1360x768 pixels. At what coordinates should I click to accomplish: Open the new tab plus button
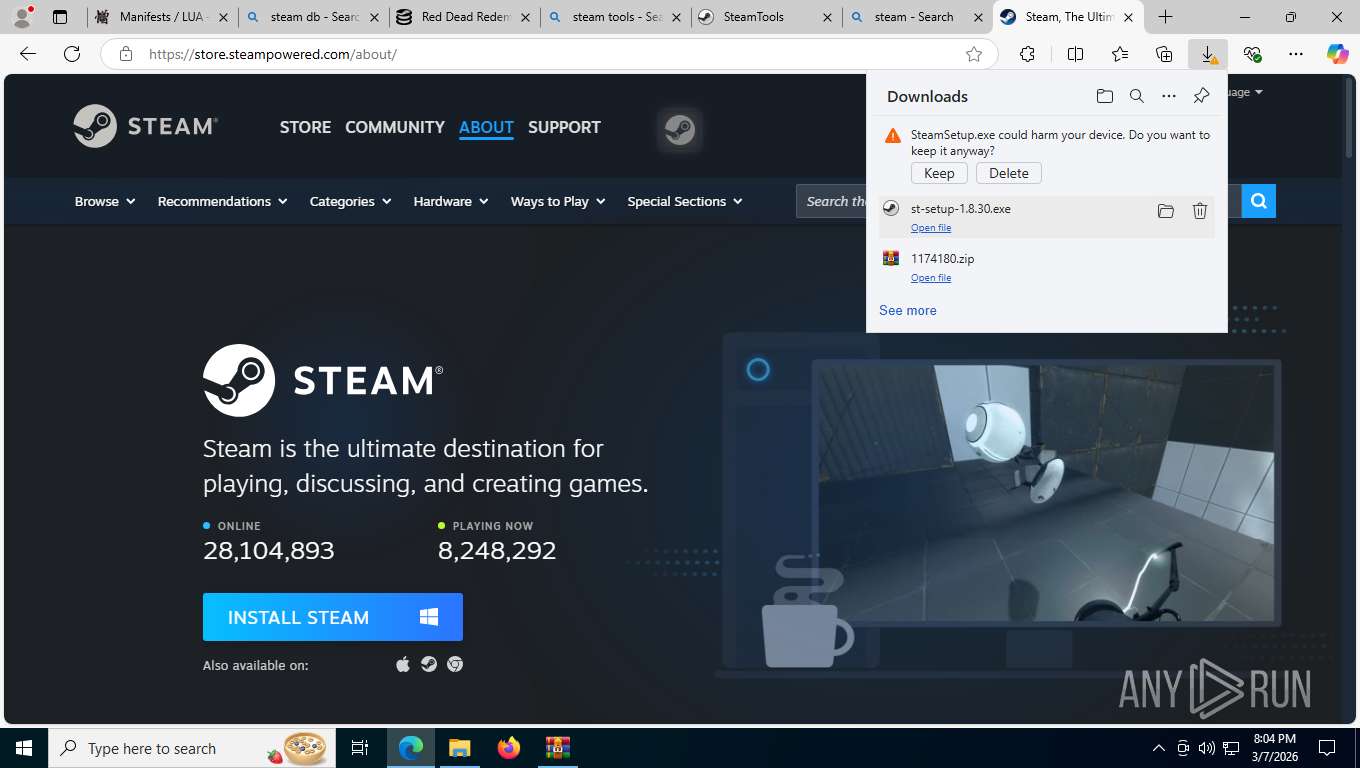[x=1165, y=17]
